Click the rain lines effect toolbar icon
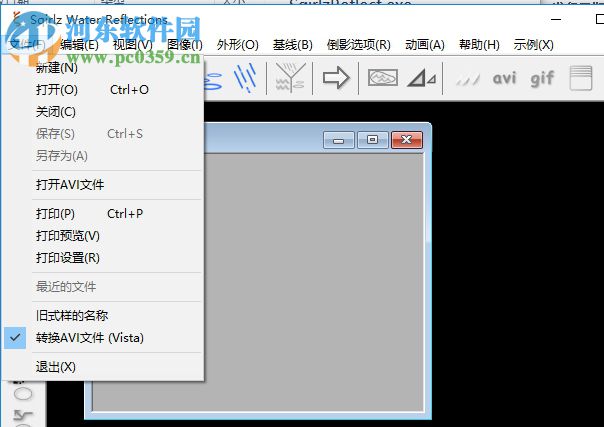 [245, 78]
